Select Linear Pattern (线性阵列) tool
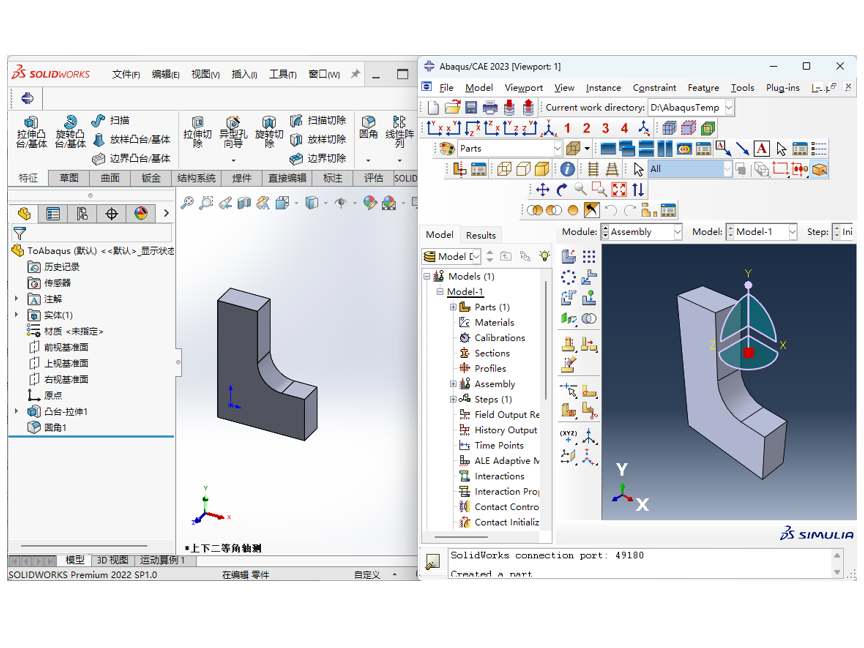The height and width of the screenshot is (648, 864). (x=399, y=132)
